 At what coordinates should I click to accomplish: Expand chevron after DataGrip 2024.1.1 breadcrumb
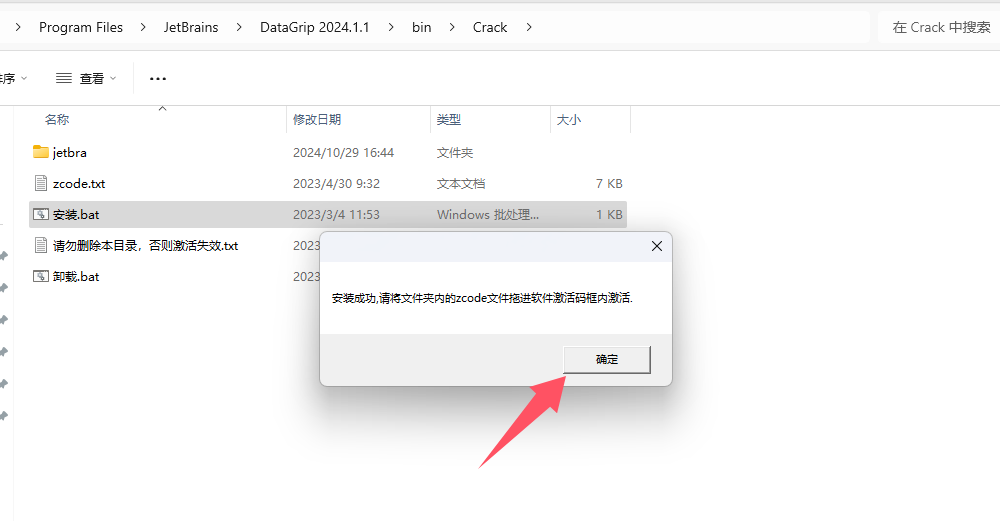coord(391,27)
